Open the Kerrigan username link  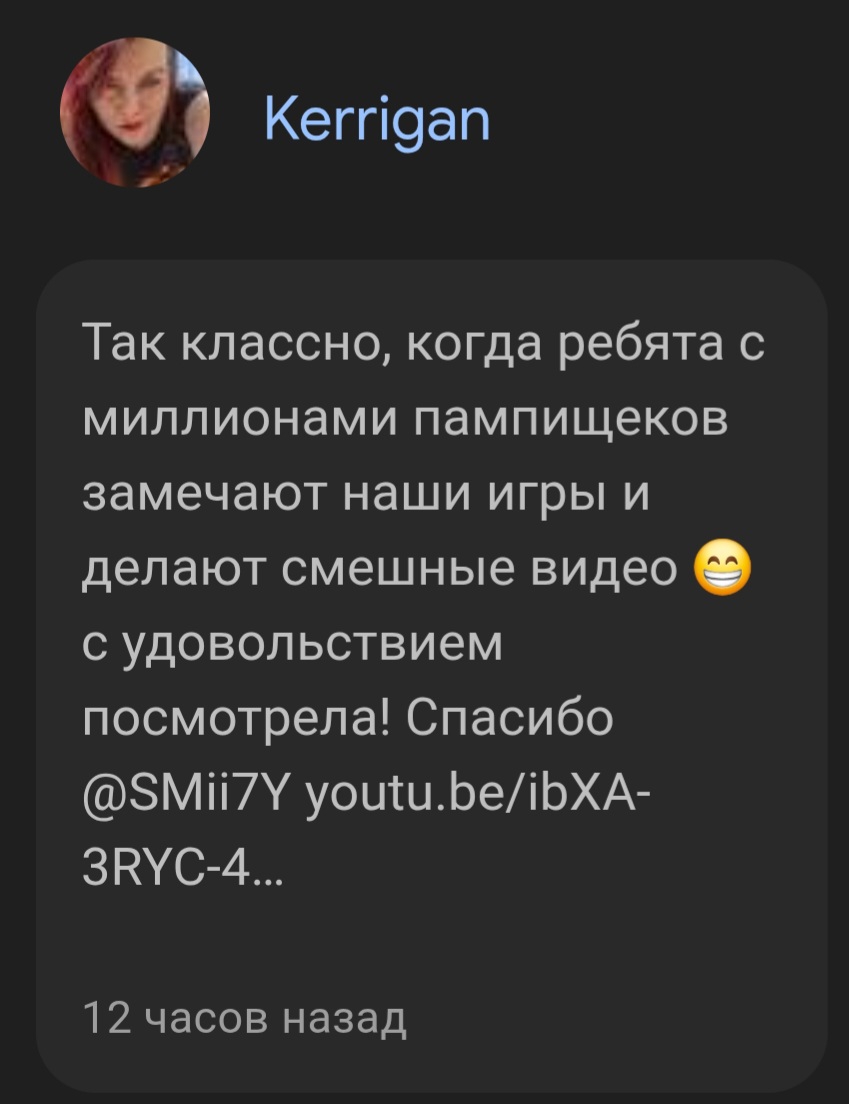tap(377, 121)
